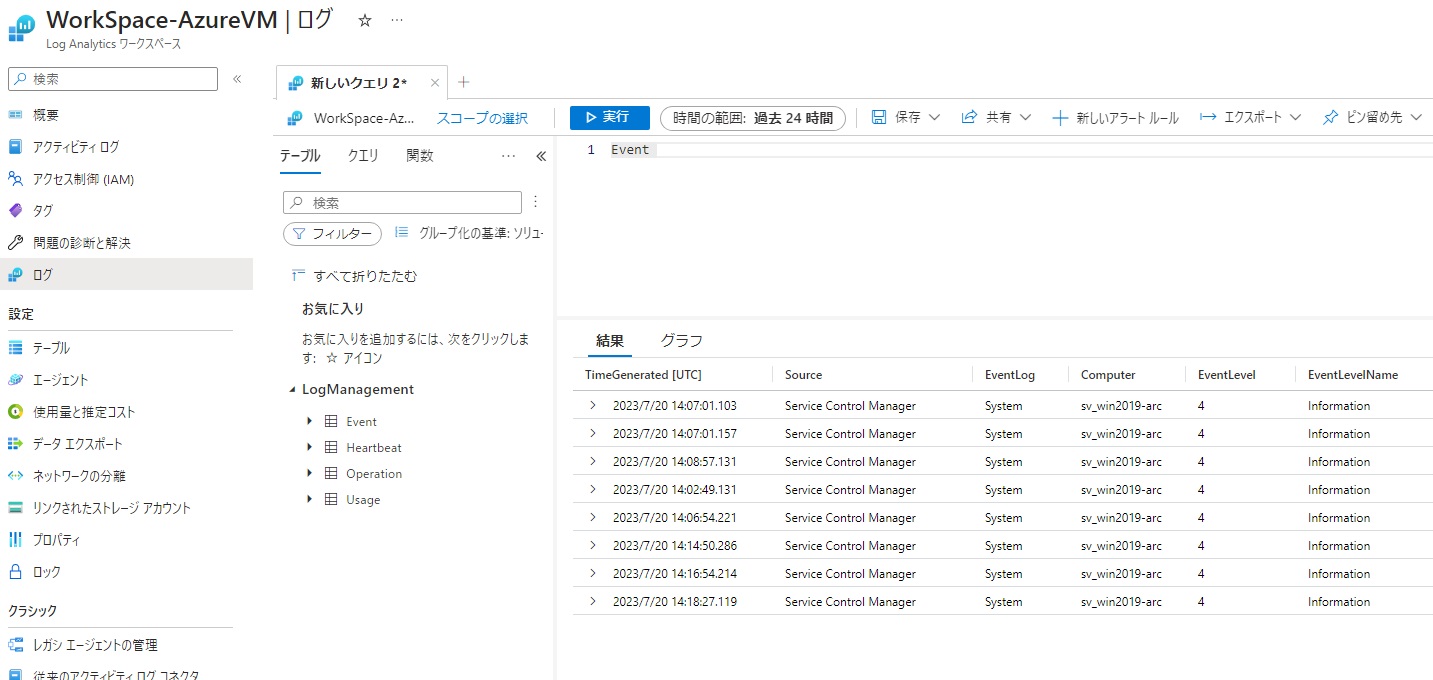This screenshot has height=680, width=1433.
Task: Expand the Event table node
Action: point(310,421)
